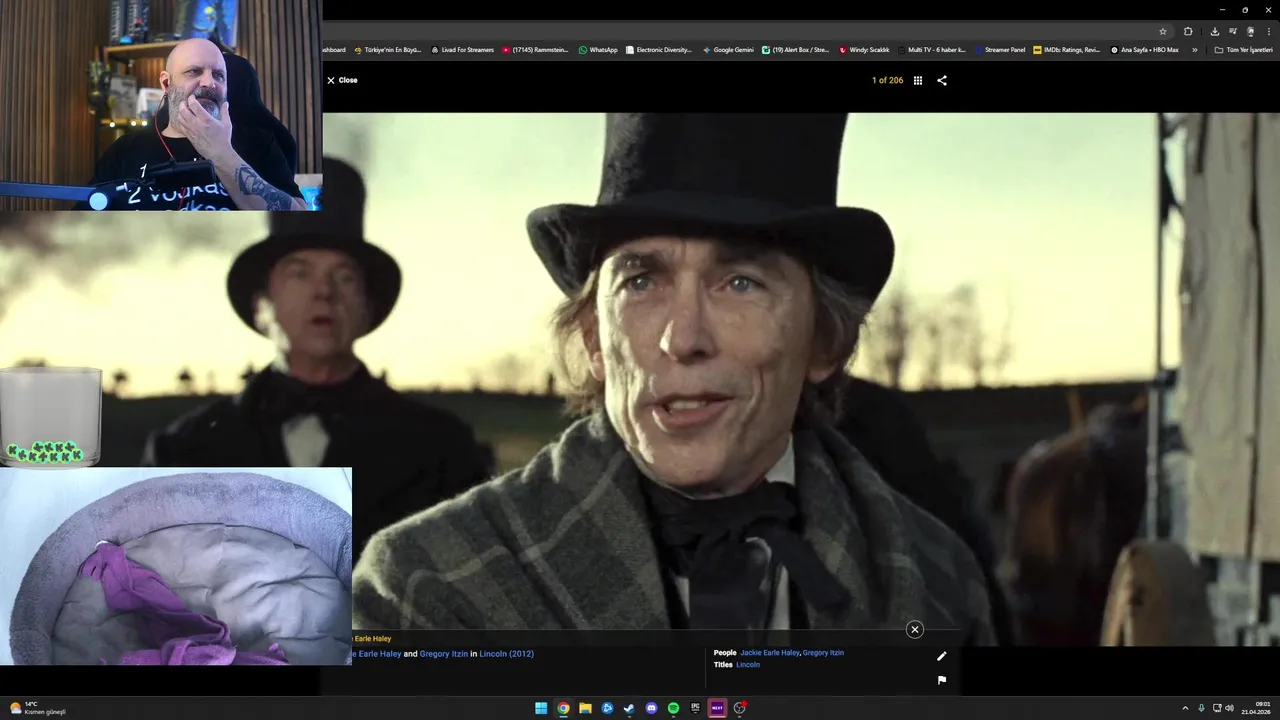Viewport: 1280px width, 720px height.
Task: Open Türkiye'nin En Büyü... bookmark
Action: click(x=388, y=49)
